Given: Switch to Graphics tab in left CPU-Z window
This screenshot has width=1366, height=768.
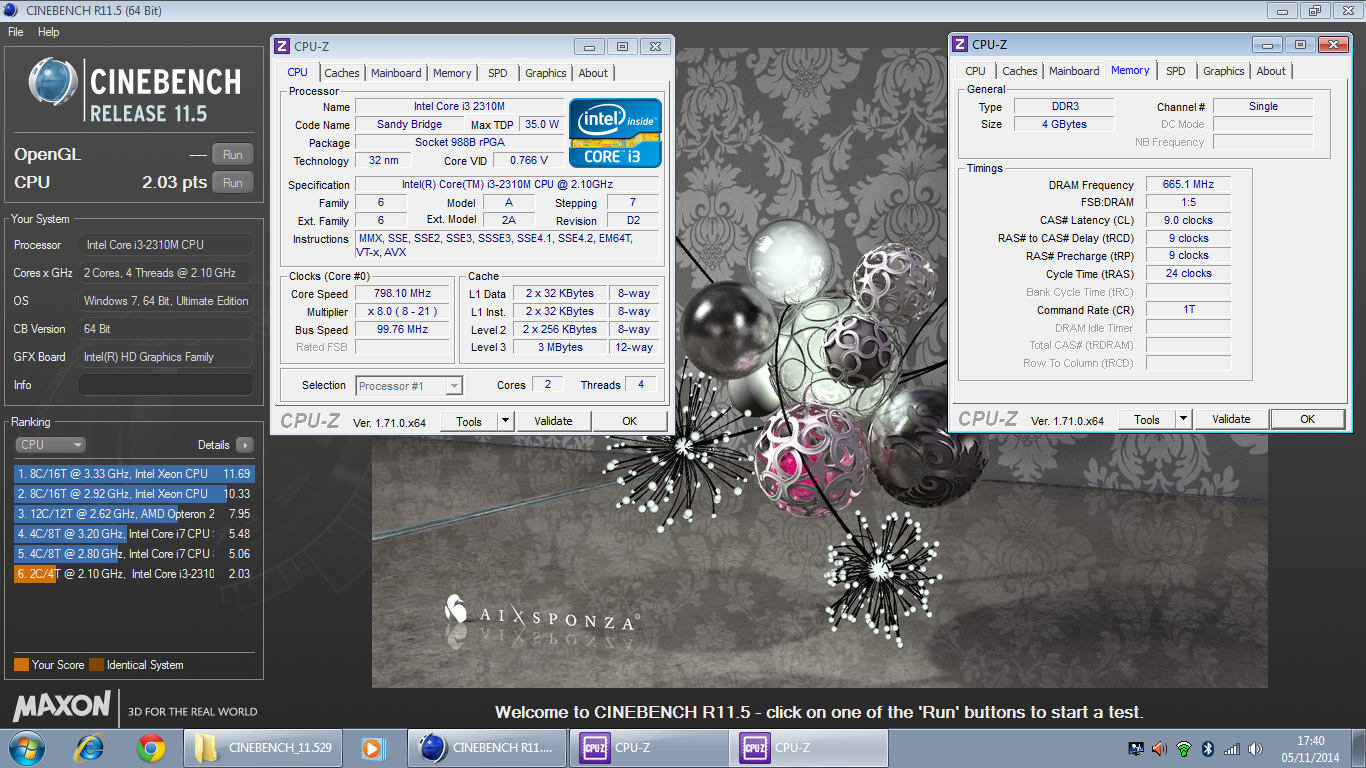Looking at the screenshot, I should tap(546, 73).
